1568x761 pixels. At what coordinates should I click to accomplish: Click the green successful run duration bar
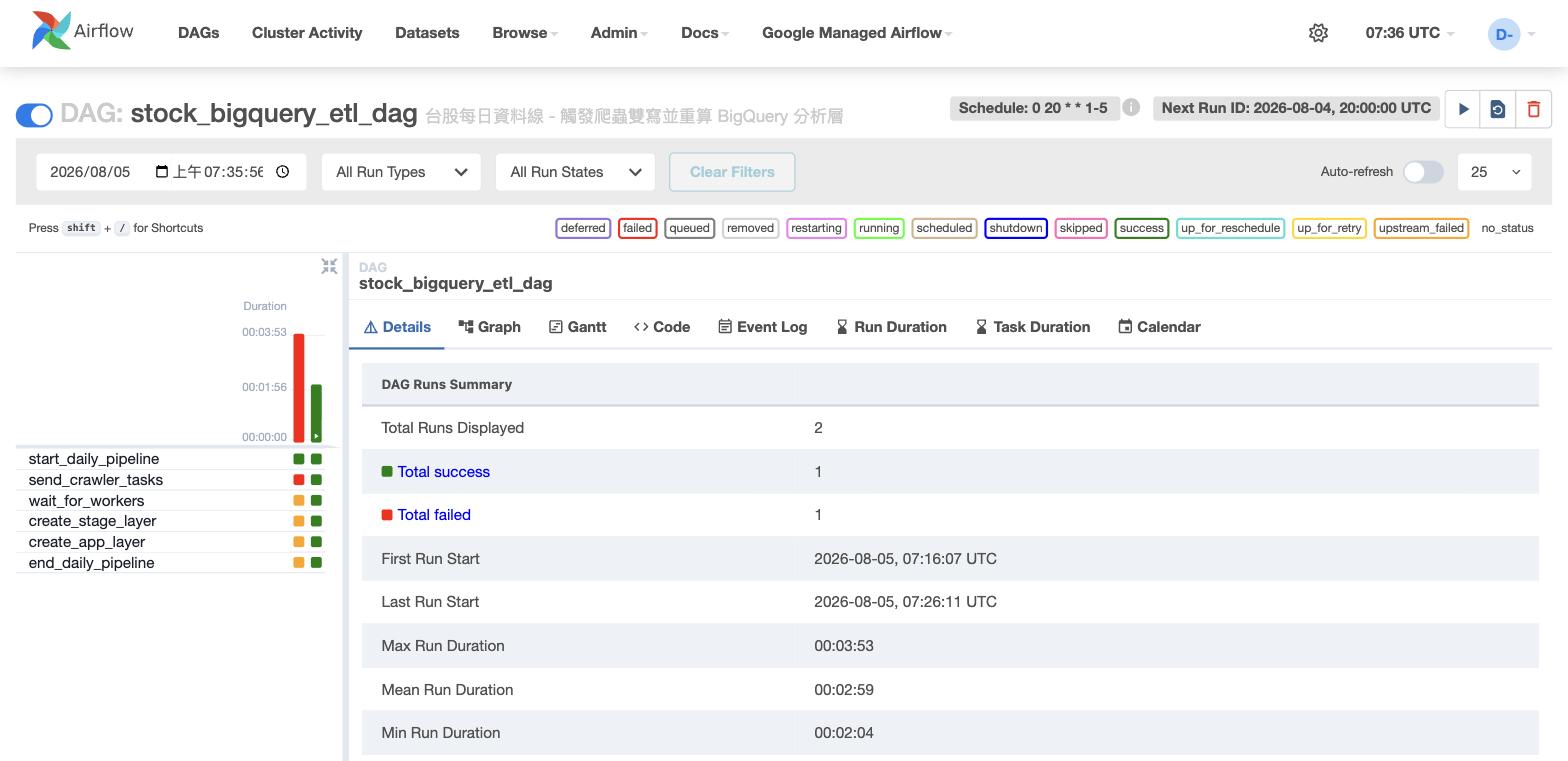[316, 413]
